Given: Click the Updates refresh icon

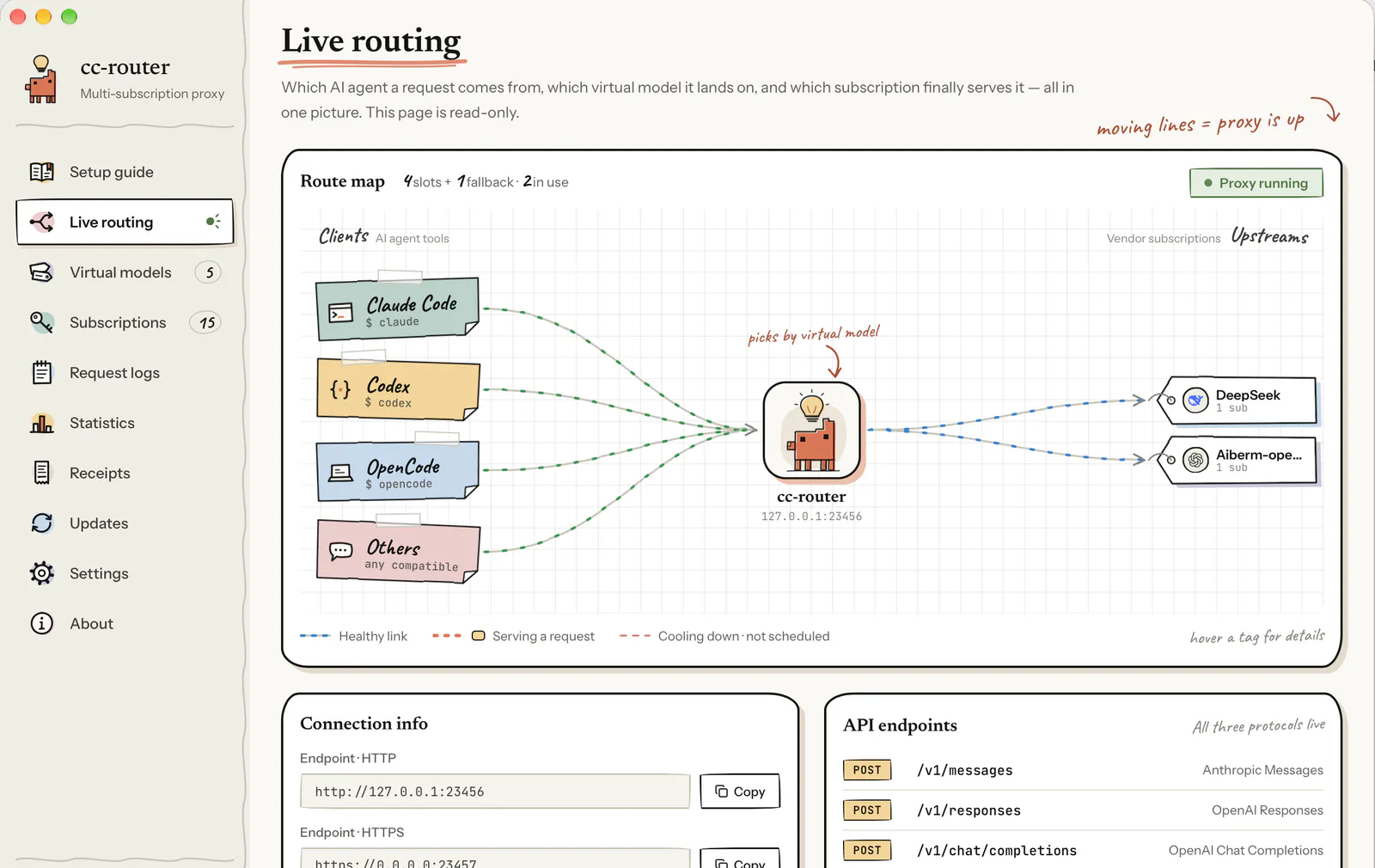Looking at the screenshot, I should tap(41, 523).
